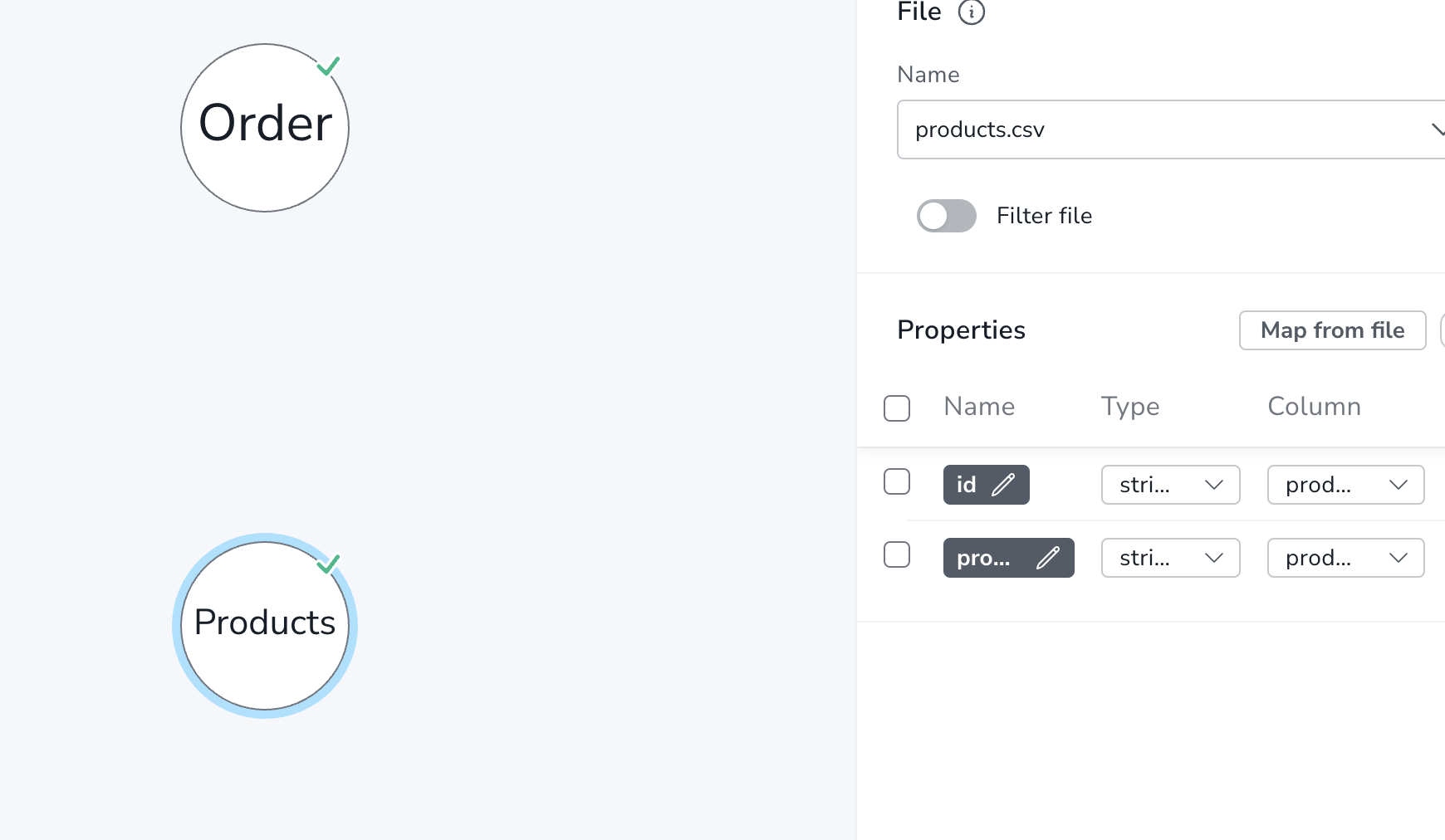Open the pro... row column dropdown

[1346, 558]
